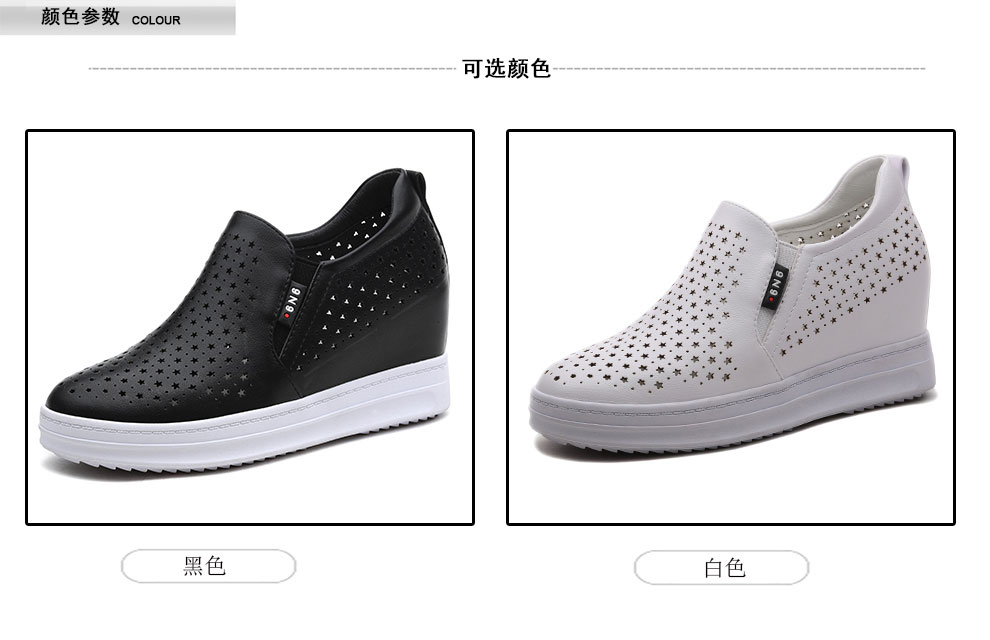This screenshot has height=640, width=990.
Task: Select the 黑色 color option button
Action: point(208,566)
